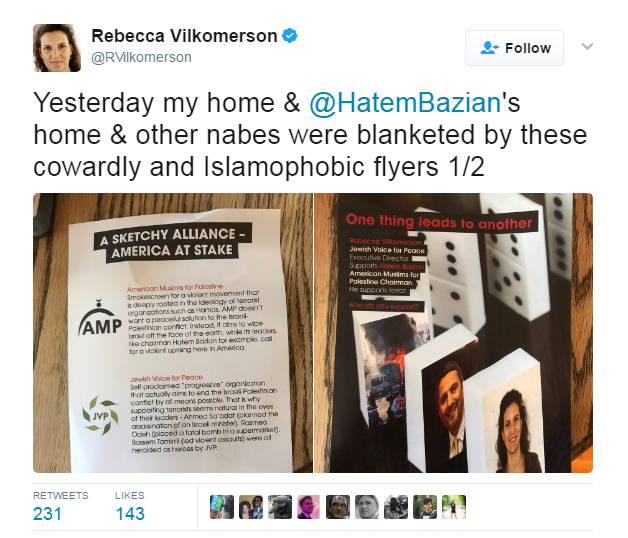The image size is (628, 538).
Task: Click the seventh liker avatar, black-and-white photo
Action: click(396, 507)
